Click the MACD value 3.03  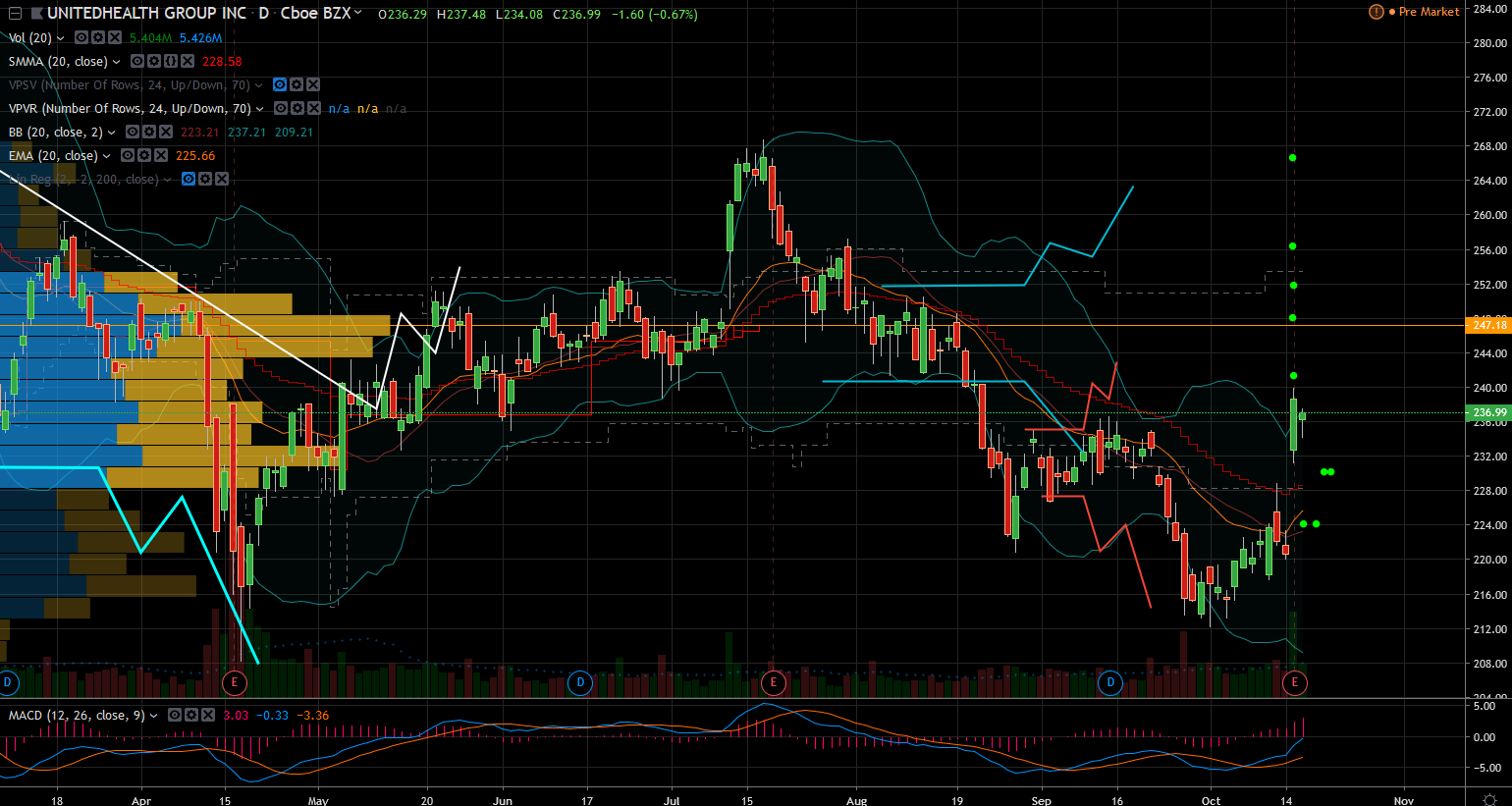(x=236, y=716)
